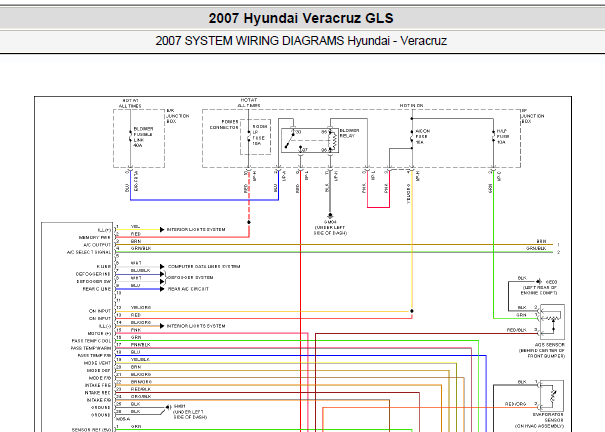Click the 2007 Hyundai Veracruz GLS title
The width and height of the screenshot is (605, 432).
click(301, 18)
